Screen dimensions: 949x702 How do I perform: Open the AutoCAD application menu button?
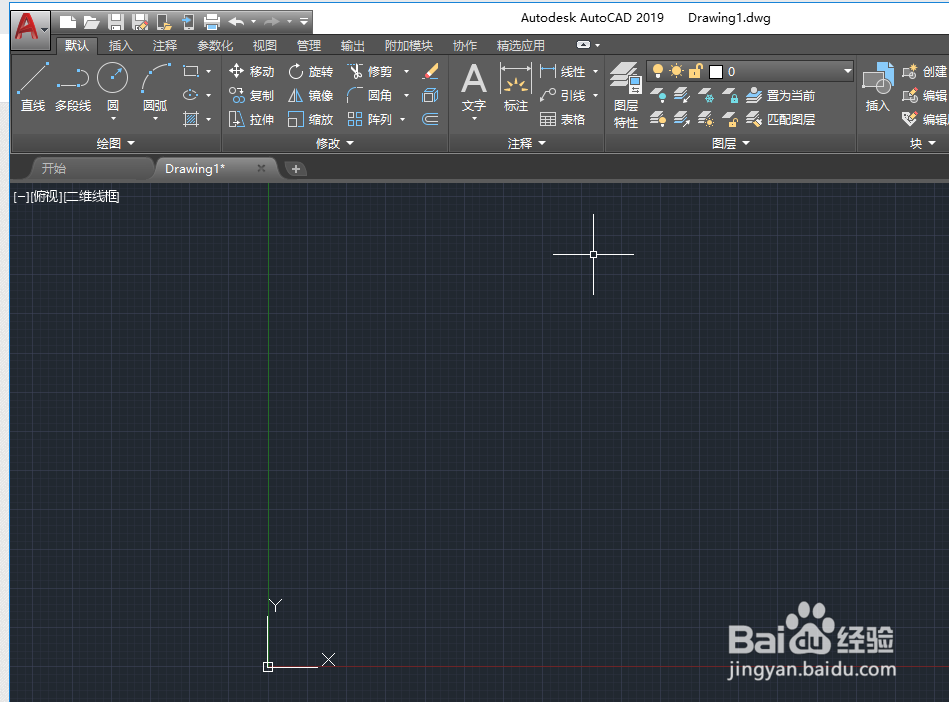tap(30, 29)
